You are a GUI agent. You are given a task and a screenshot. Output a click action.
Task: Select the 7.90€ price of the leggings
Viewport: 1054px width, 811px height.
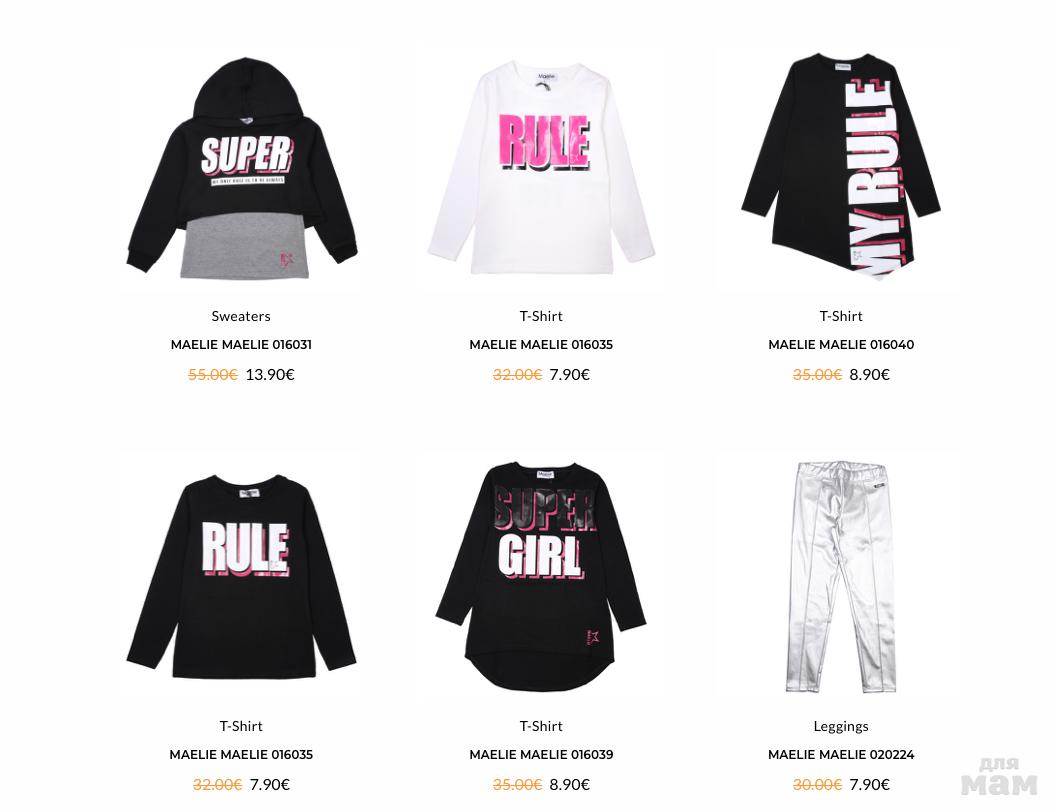(x=869, y=785)
